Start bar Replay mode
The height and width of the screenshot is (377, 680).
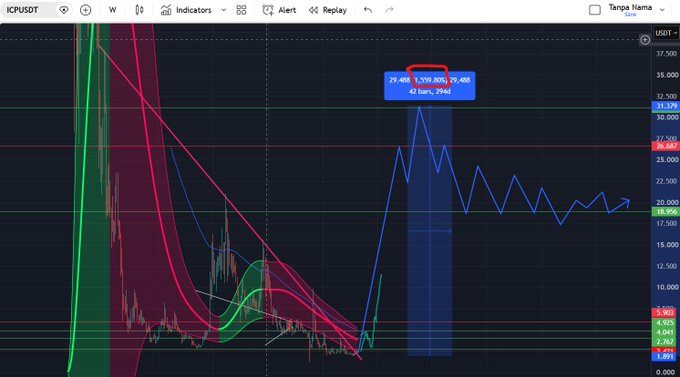tap(328, 10)
